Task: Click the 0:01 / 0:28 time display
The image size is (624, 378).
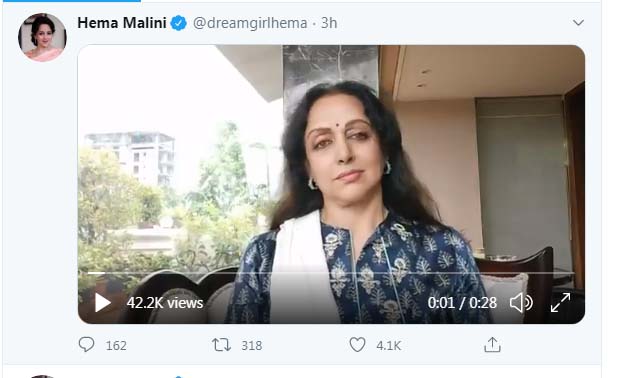Action: pyautogui.click(x=462, y=303)
